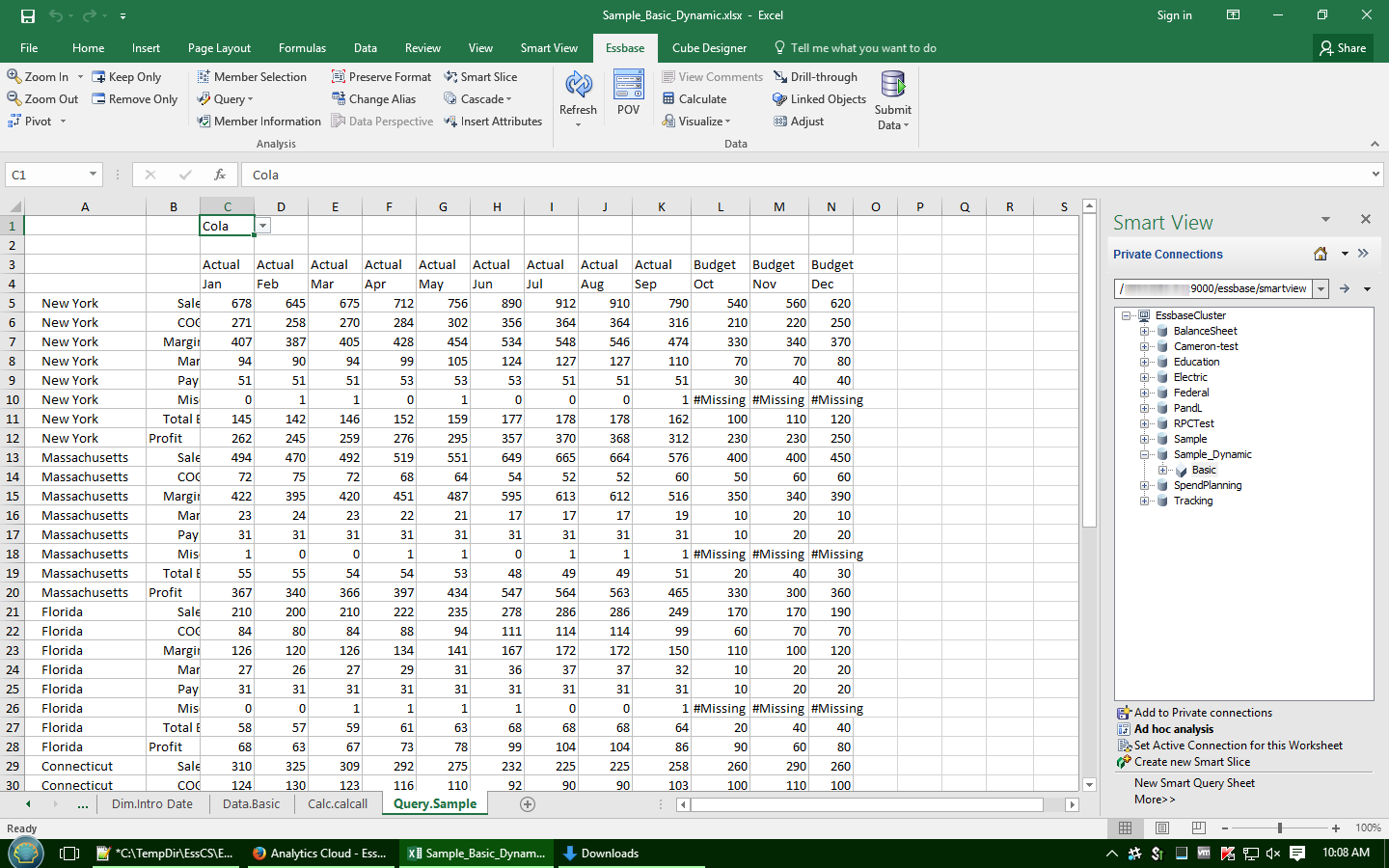1389x868 pixels.
Task: Switch to Page Break Preview view
Action: [x=1198, y=827]
